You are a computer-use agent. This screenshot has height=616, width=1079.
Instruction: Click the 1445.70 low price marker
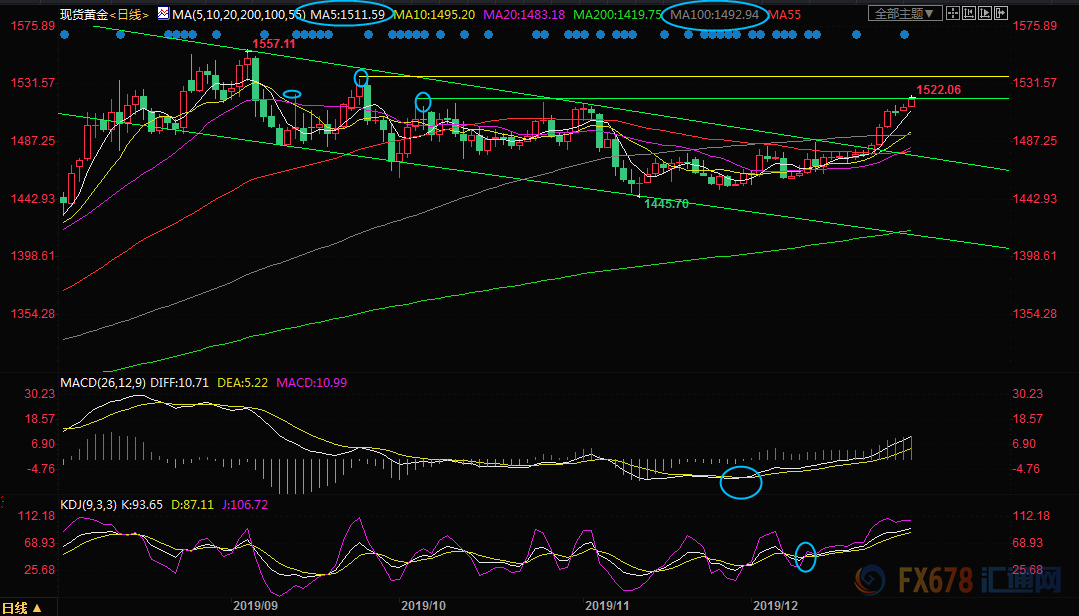pyautogui.click(x=666, y=204)
